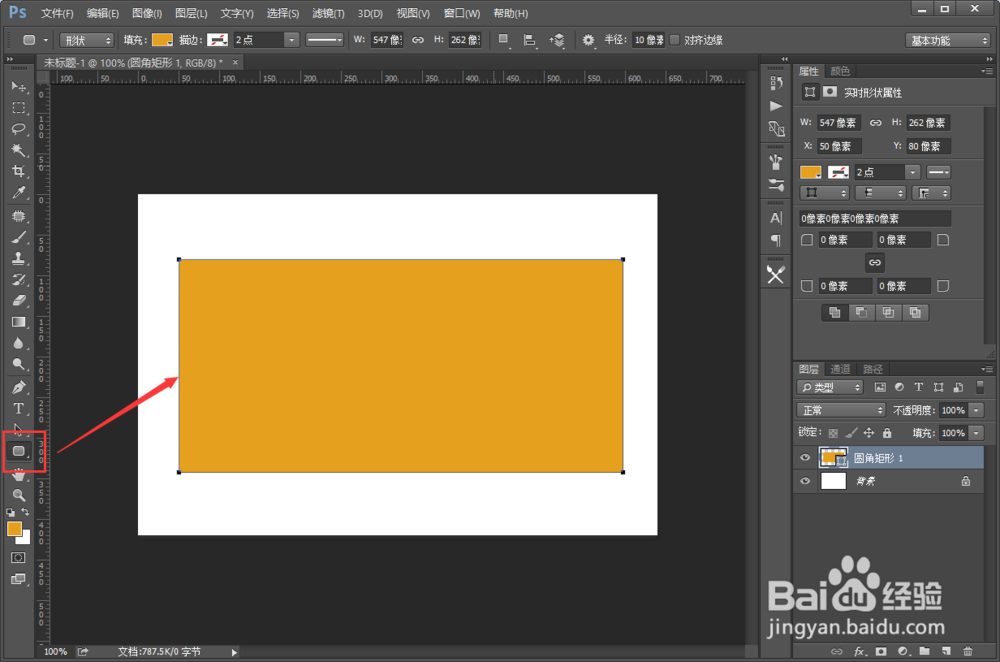This screenshot has height=662, width=1000.
Task: Select the Magic Wand tool
Action: 18,150
